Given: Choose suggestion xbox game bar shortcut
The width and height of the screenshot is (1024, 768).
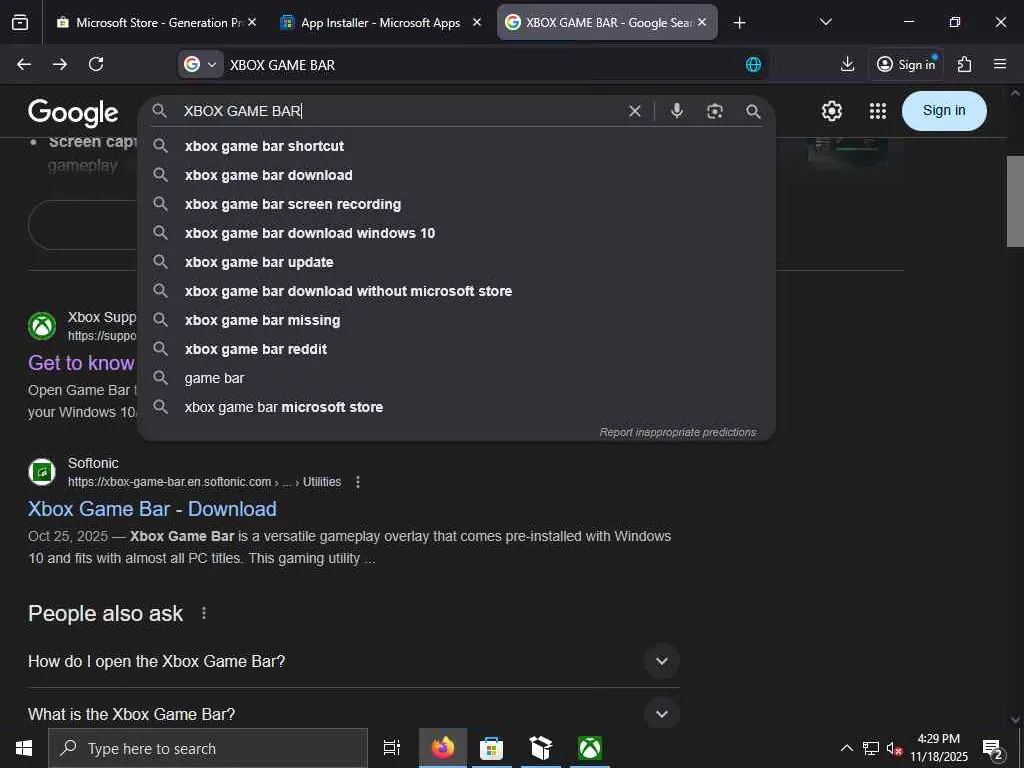Looking at the screenshot, I should pos(456,146).
